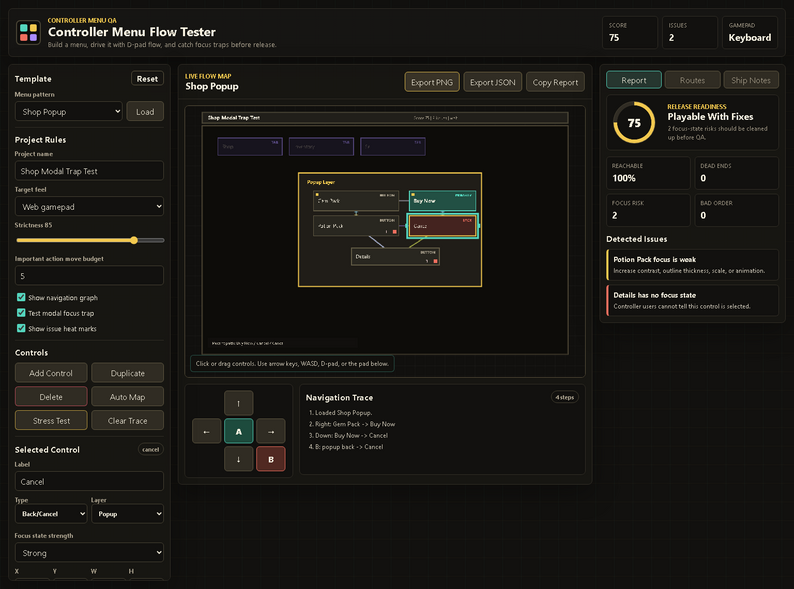The width and height of the screenshot is (794, 589).
Task: Click the Reachable 100% stat card
Action: pyautogui.click(x=648, y=173)
